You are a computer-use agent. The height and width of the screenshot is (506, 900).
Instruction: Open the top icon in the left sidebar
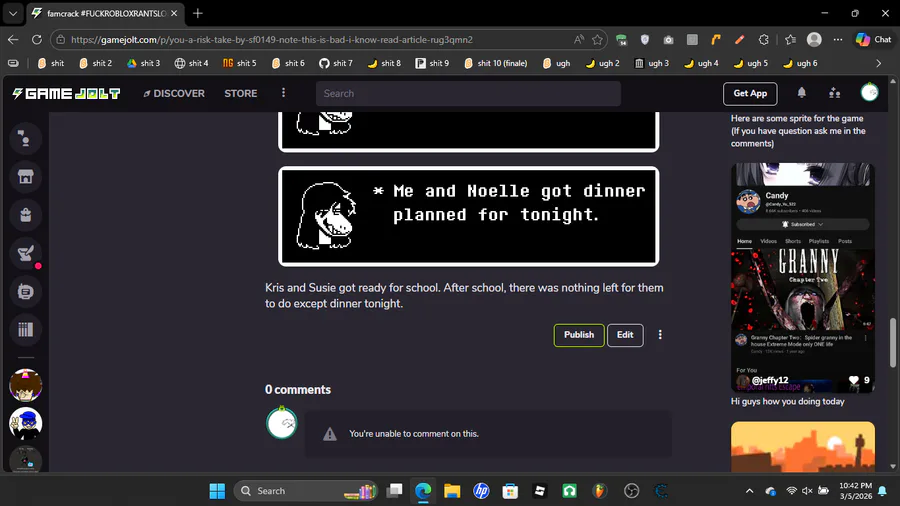25,138
